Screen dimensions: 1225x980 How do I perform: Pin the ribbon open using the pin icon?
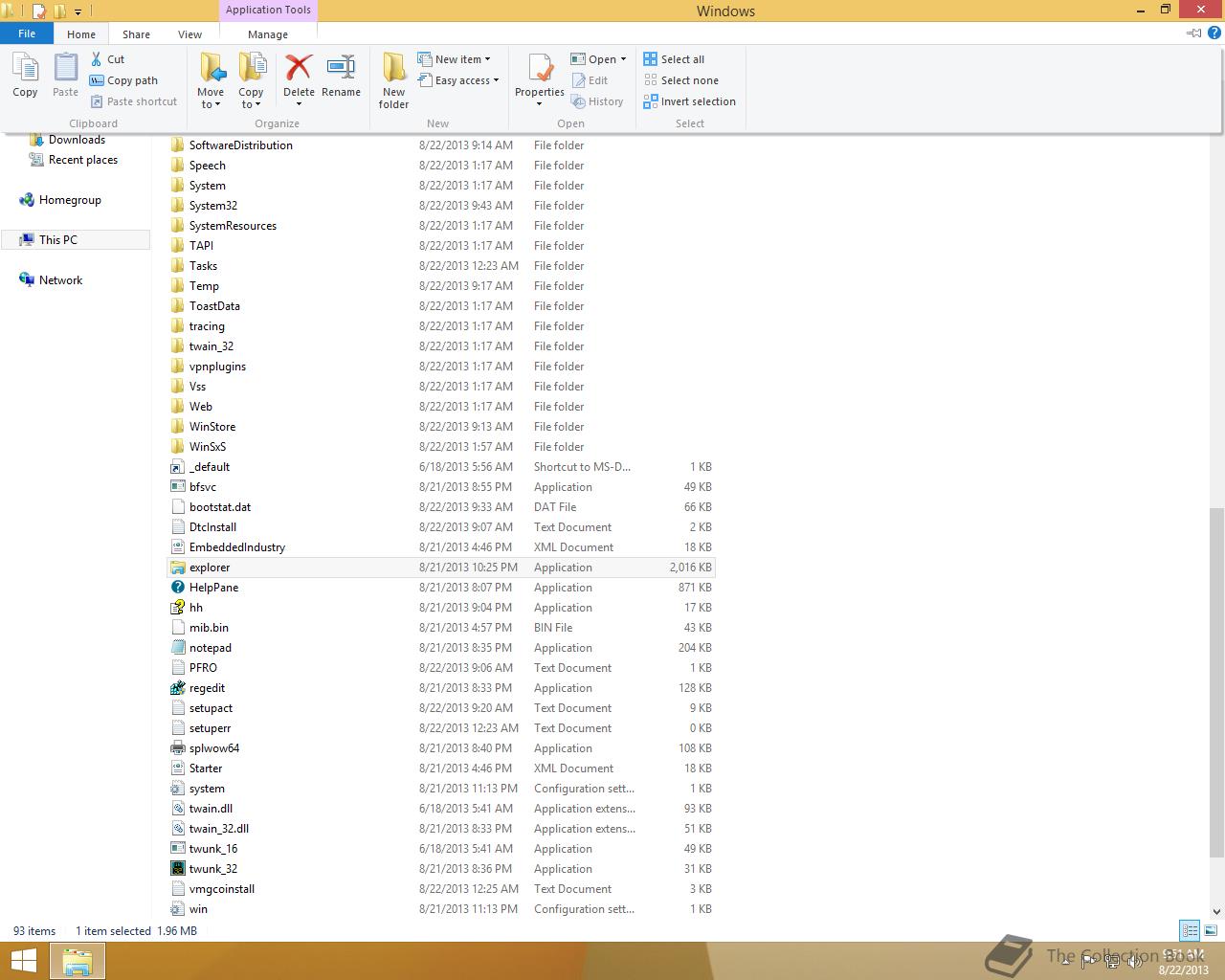click(x=1193, y=33)
